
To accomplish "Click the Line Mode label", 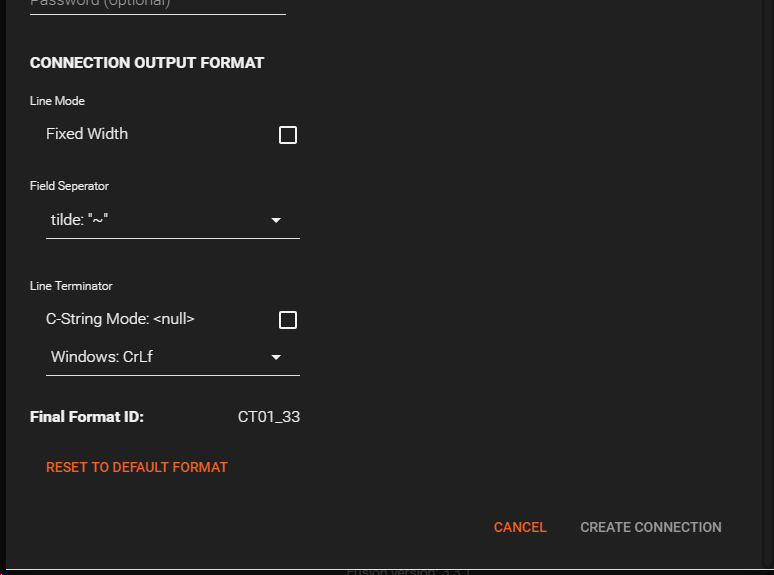I will (x=57, y=101).
